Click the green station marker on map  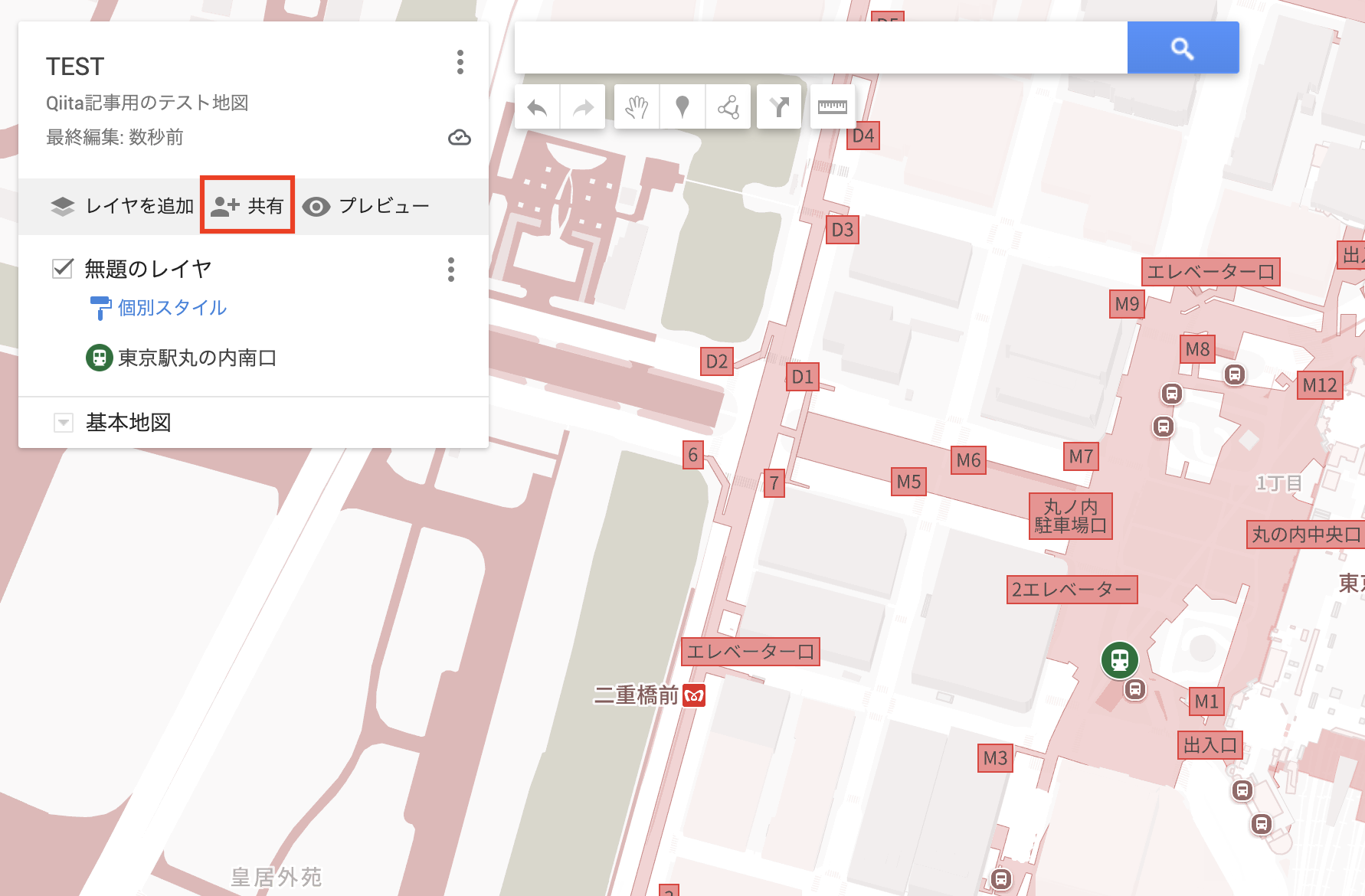tap(1119, 659)
